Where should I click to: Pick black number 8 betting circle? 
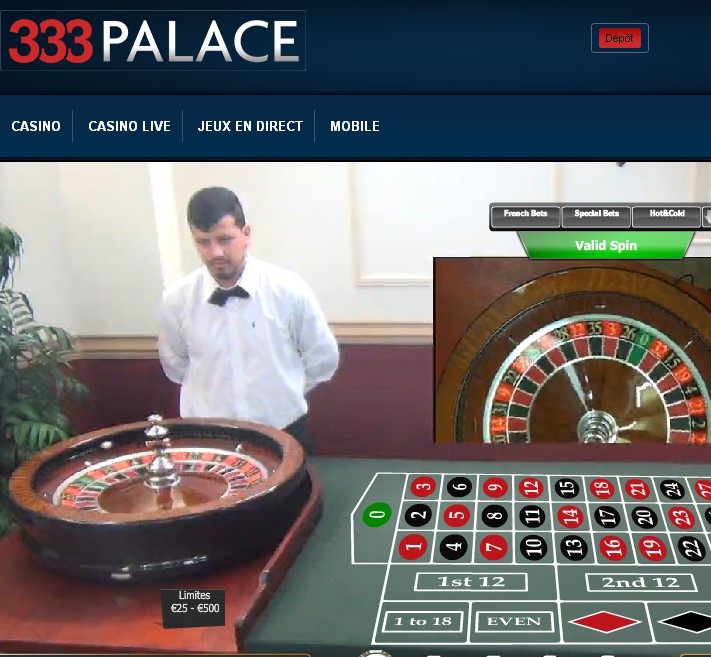[x=494, y=516]
